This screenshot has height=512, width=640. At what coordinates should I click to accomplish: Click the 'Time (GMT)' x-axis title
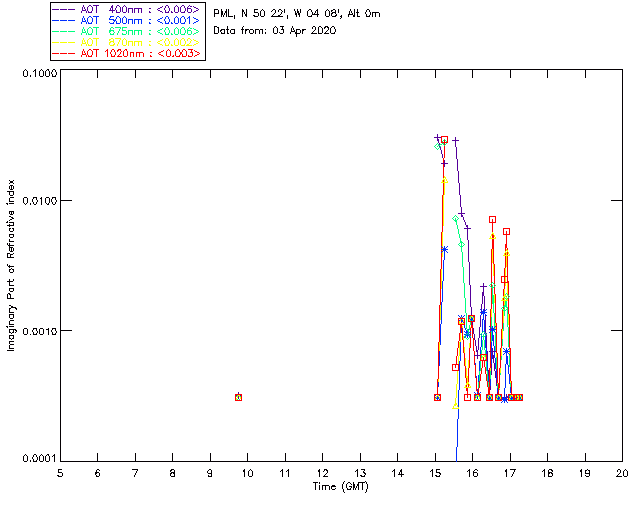pyautogui.click(x=341, y=486)
